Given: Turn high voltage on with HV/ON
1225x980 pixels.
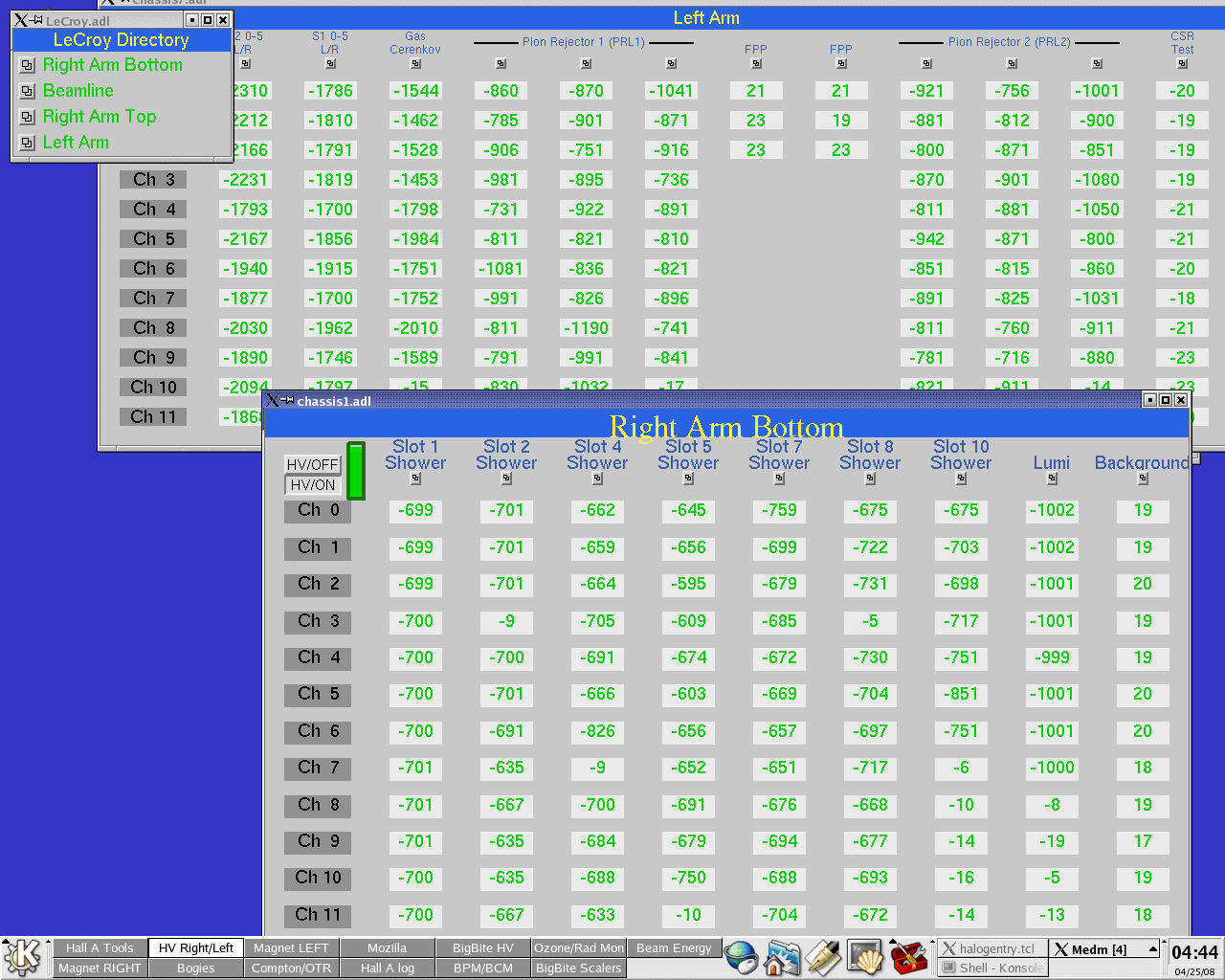Looking at the screenshot, I should pos(313,485).
